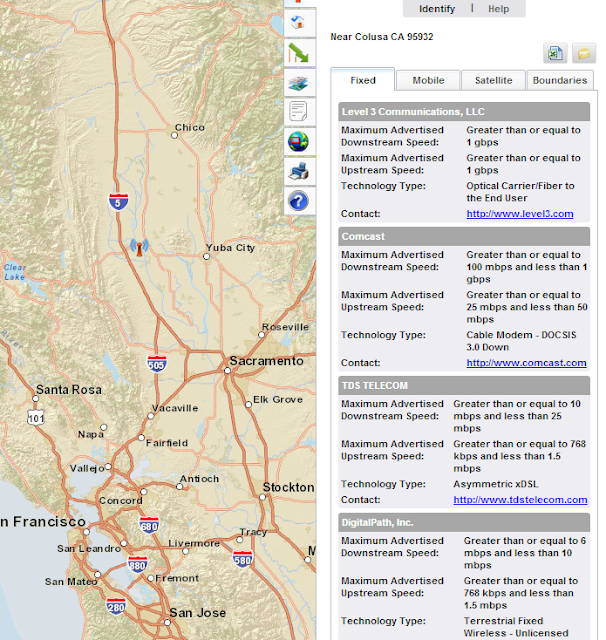Click Stockton label on map
This screenshot has height=640, width=606.
[288, 487]
